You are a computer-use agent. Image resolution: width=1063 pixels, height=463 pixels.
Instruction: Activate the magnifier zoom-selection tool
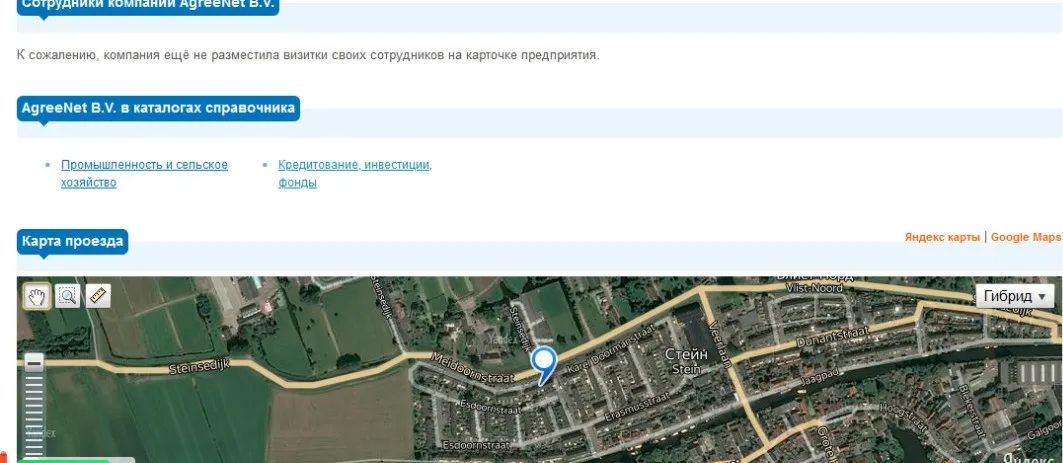(x=68, y=295)
